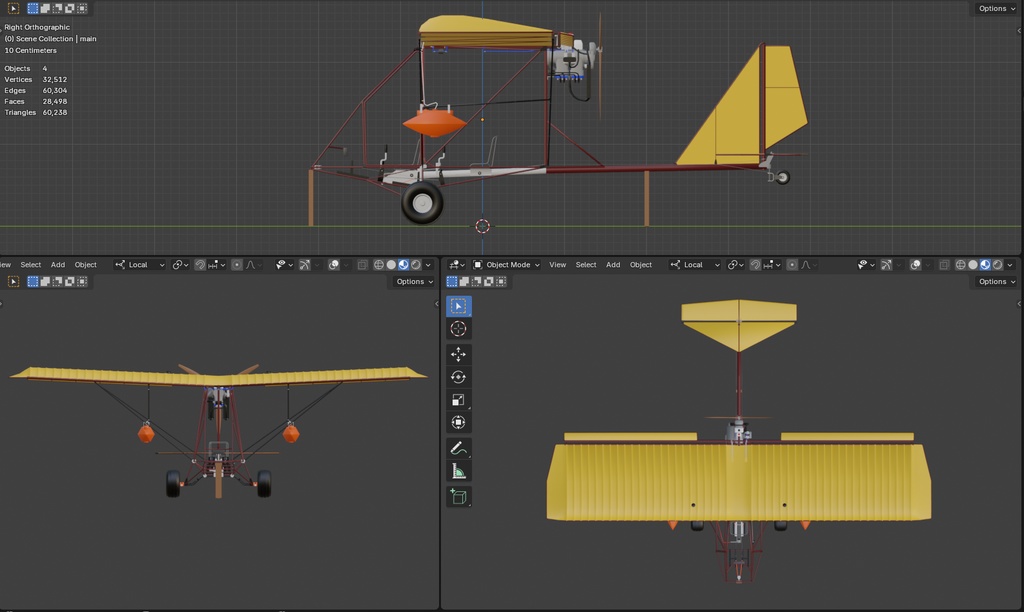
Task: Choose 'Extend selection' mode in bottom-left viewport
Action: (x=45, y=282)
